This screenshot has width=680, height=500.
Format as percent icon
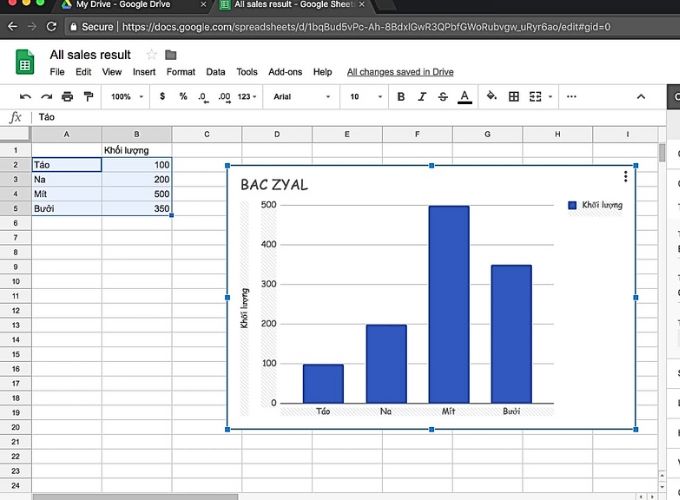click(183, 96)
